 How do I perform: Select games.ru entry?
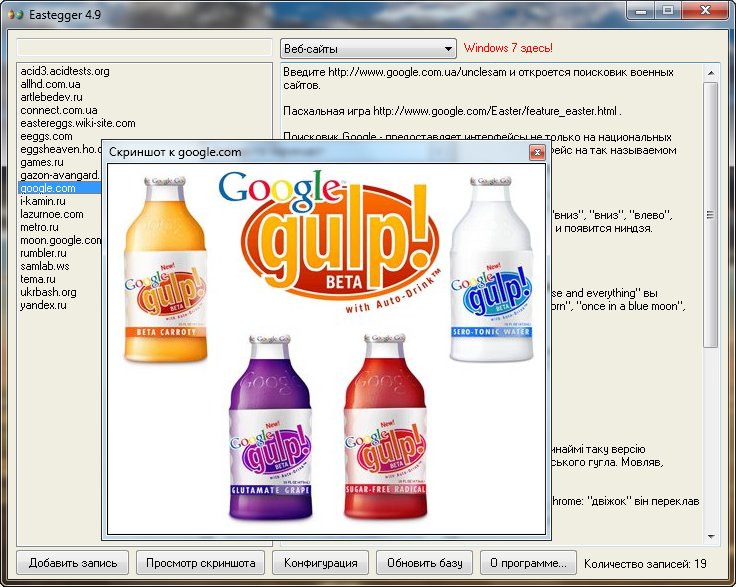[42, 162]
